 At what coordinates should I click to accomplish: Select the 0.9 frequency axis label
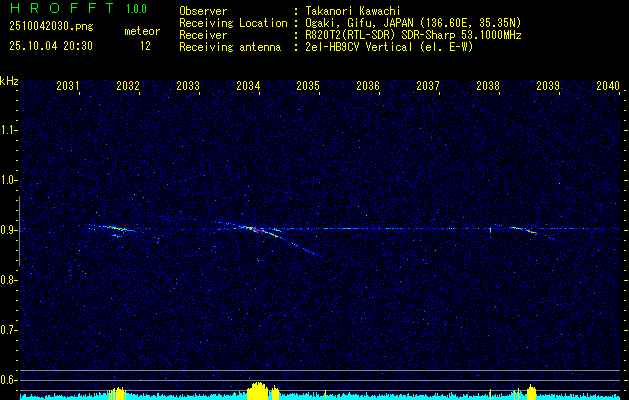[x=9, y=230]
